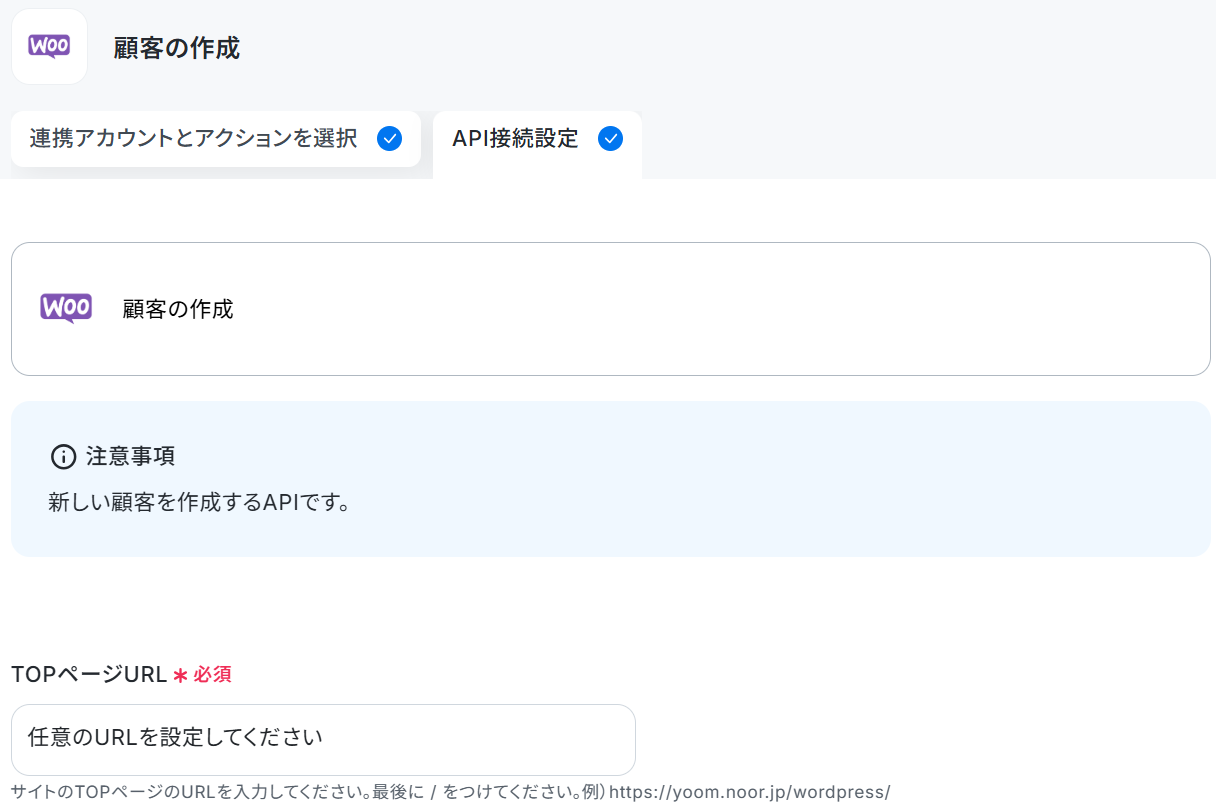Click the 顧客の作成 header title text
1216x807 pixels.
coord(177,47)
